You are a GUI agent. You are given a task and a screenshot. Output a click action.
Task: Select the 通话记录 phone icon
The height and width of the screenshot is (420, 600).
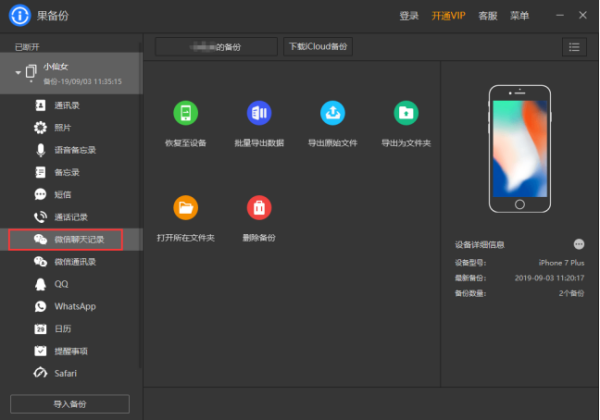point(40,217)
